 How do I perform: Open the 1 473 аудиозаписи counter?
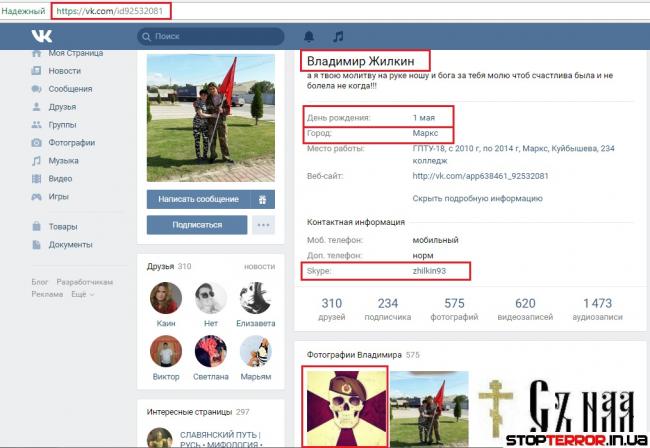(597, 309)
